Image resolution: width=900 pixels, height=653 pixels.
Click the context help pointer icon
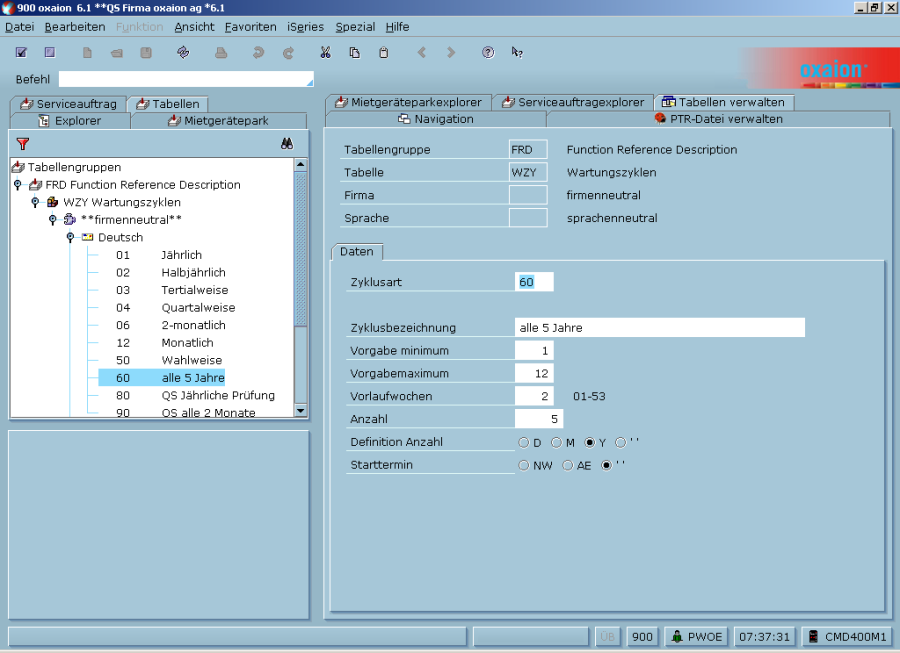coord(517,53)
